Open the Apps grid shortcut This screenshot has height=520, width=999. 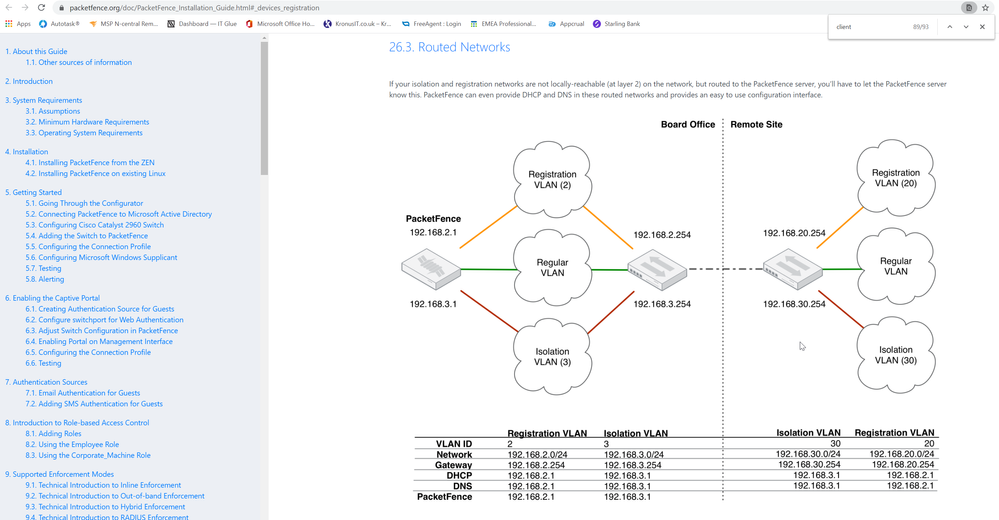point(18,24)
